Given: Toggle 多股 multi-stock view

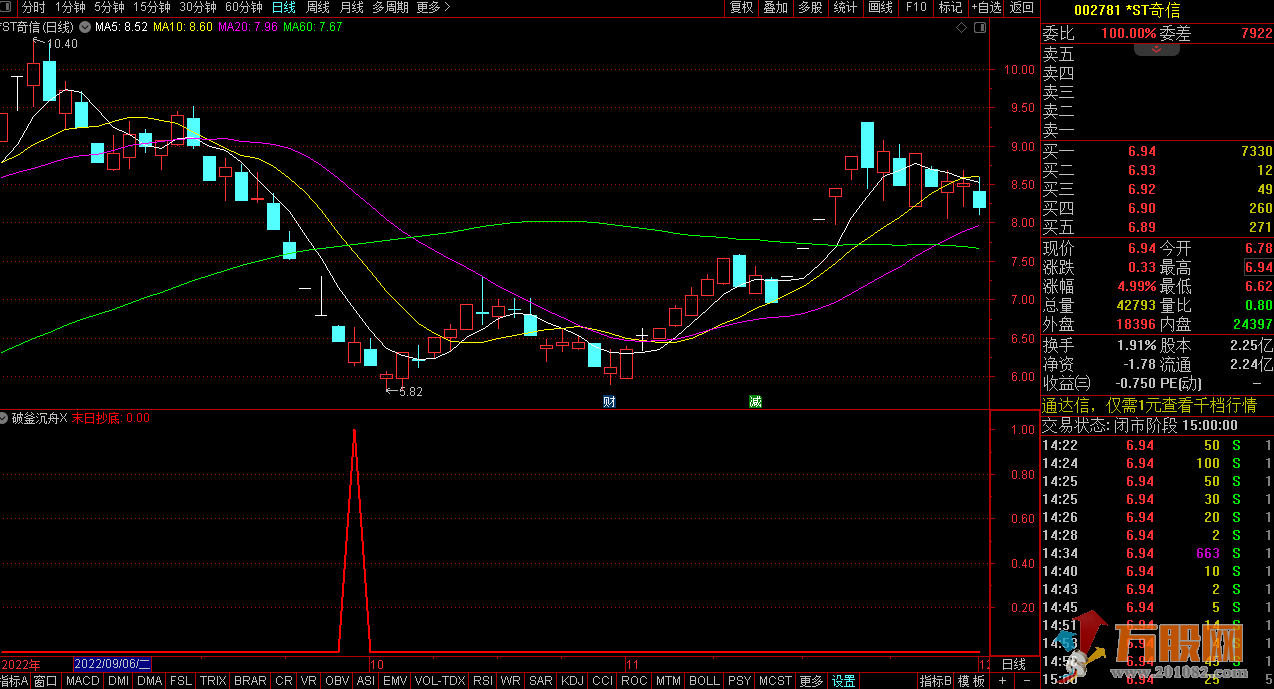Looking at the screenshot, I should [x=810, y=8].
